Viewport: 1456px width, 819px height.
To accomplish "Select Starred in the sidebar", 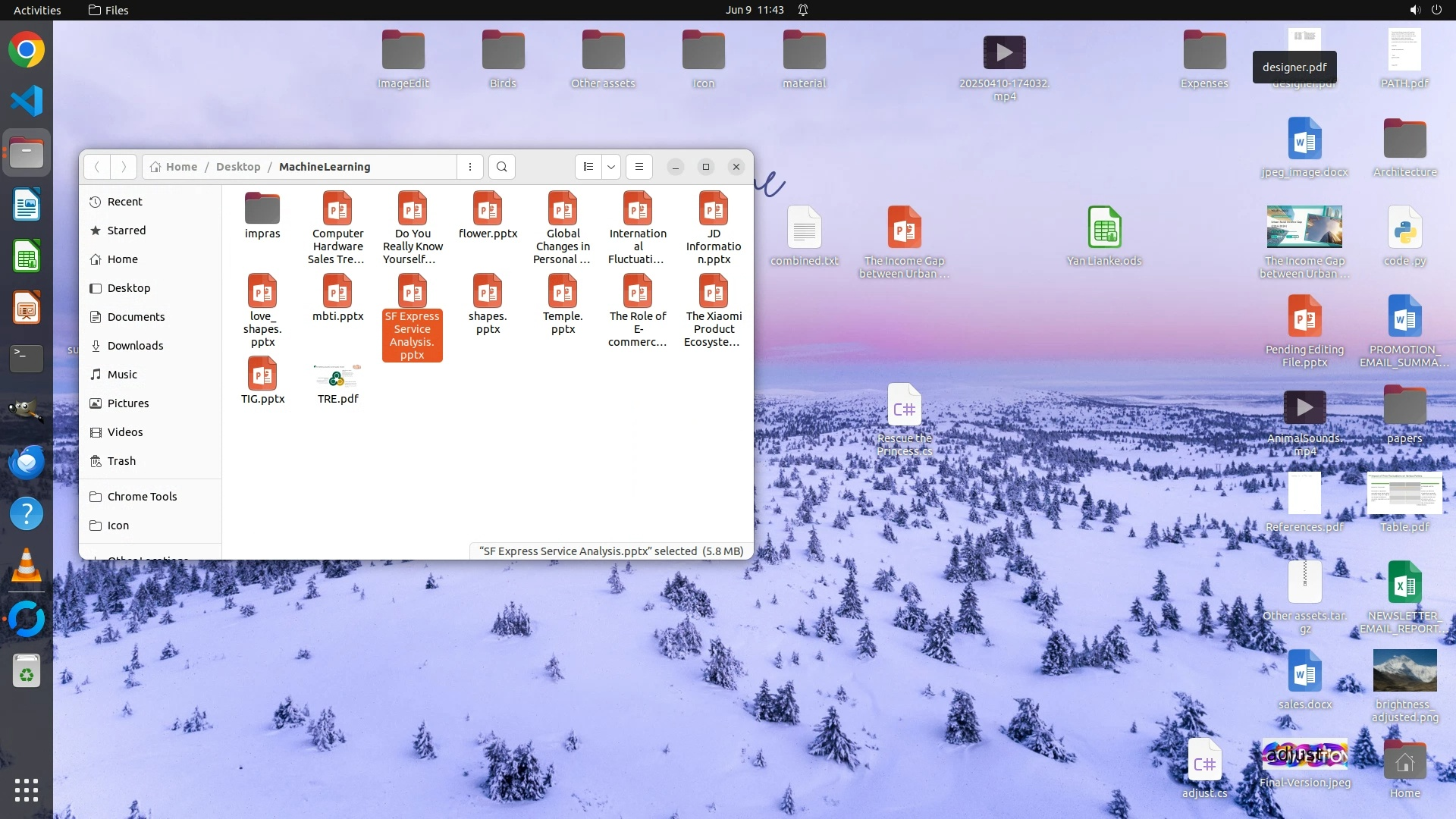I will (126, 231).
